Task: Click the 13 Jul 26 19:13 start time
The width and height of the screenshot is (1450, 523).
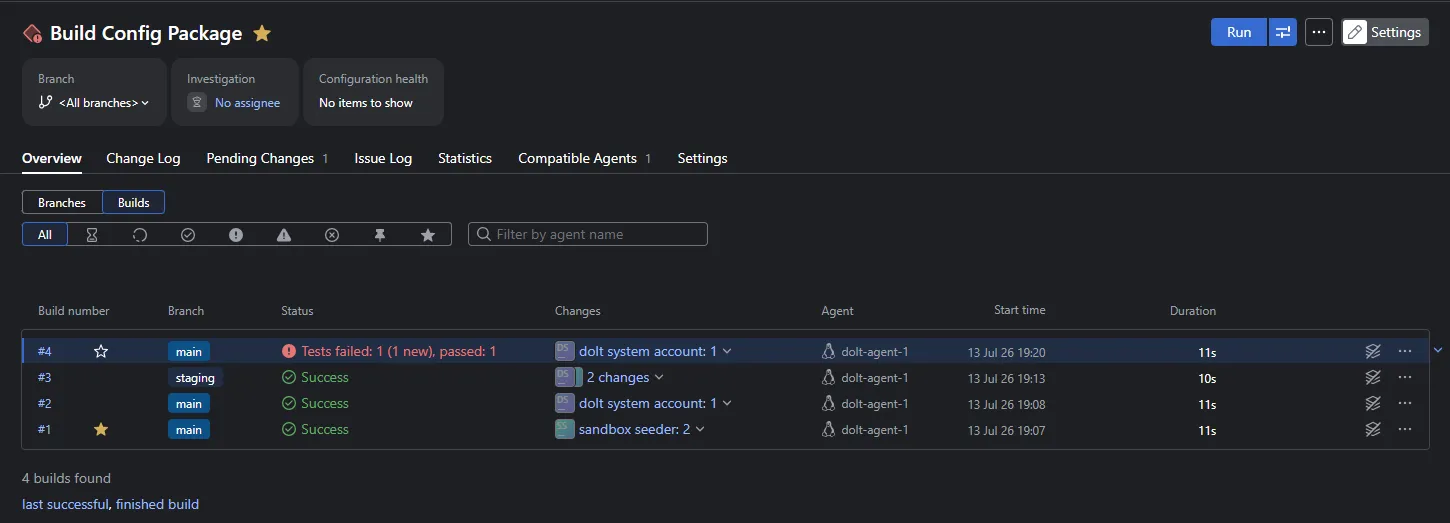Action: (x=1006, y=378)
